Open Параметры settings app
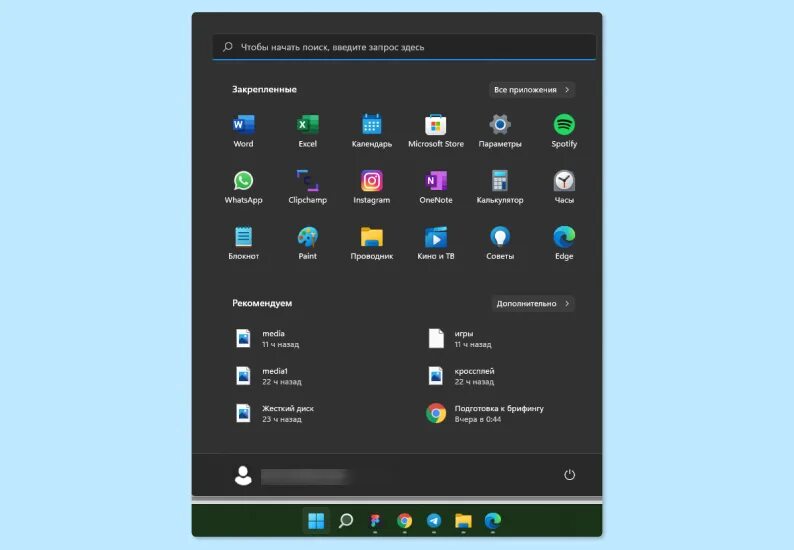The image size is (794, 550). (x=500, y=131)
